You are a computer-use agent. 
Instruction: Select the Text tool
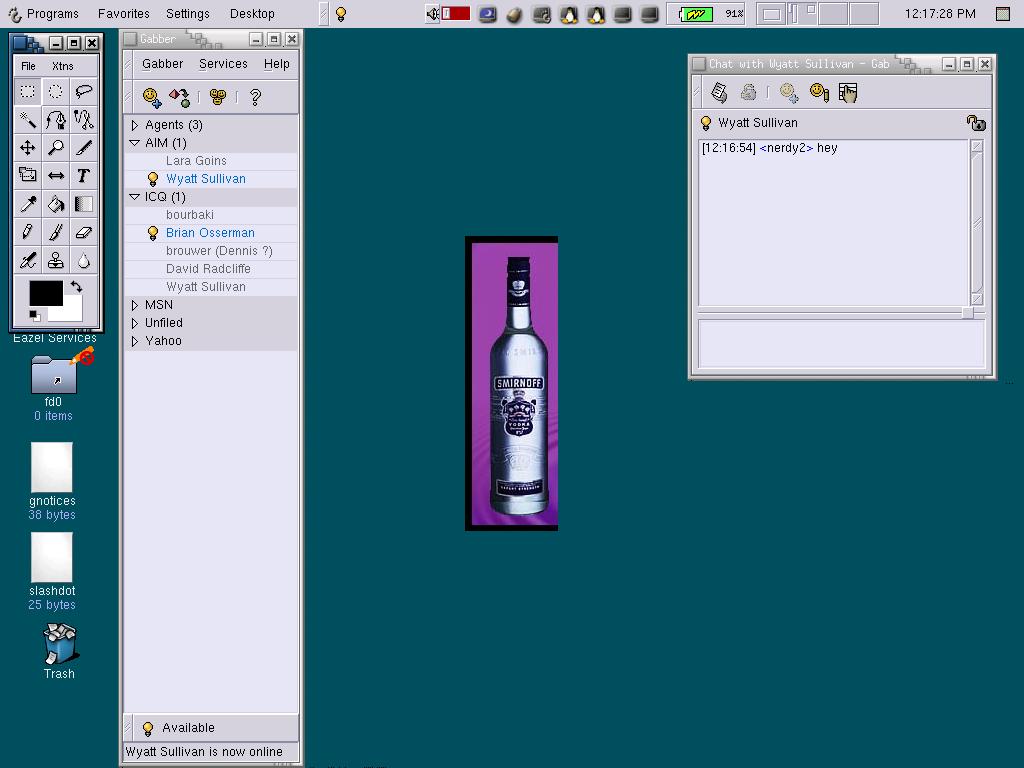point(84,175)
